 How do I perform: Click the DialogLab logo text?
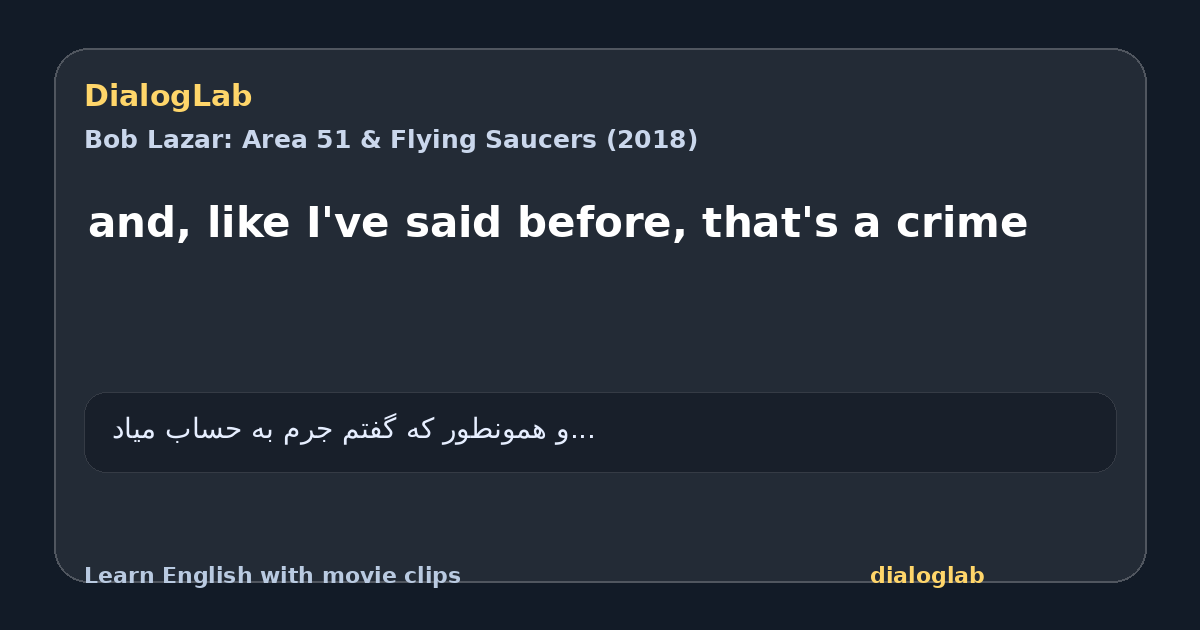168,97
